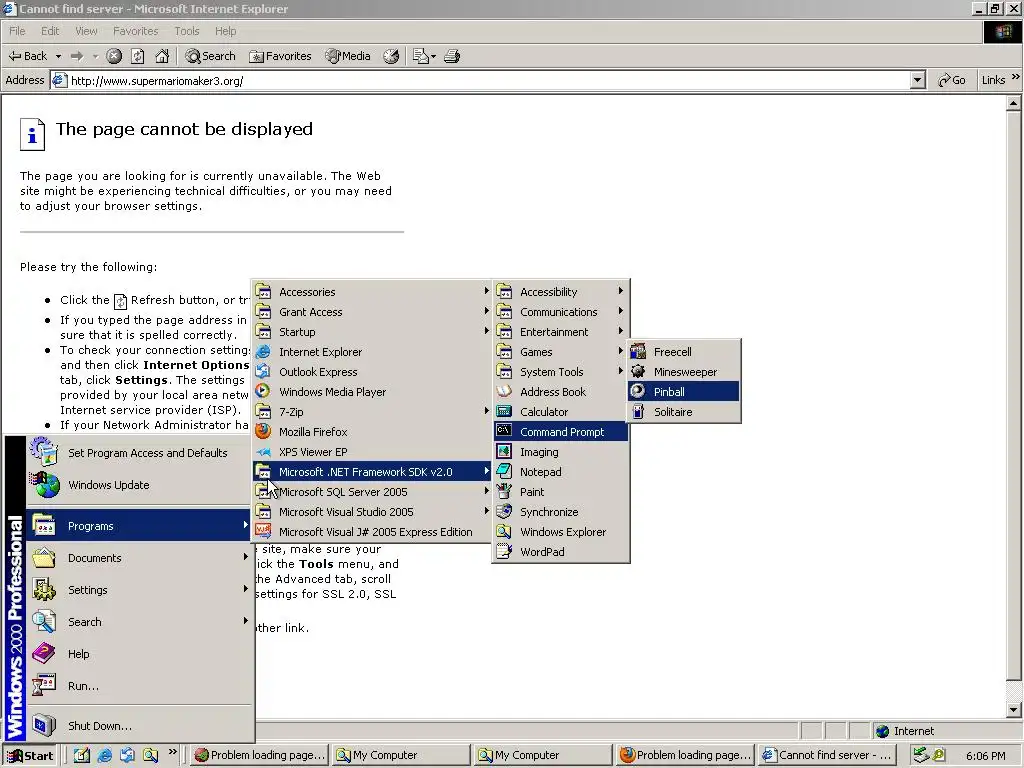Click the Windows Media Player icon
Viewport: 1024px width, 768px height.
click(x=263, y=392)
